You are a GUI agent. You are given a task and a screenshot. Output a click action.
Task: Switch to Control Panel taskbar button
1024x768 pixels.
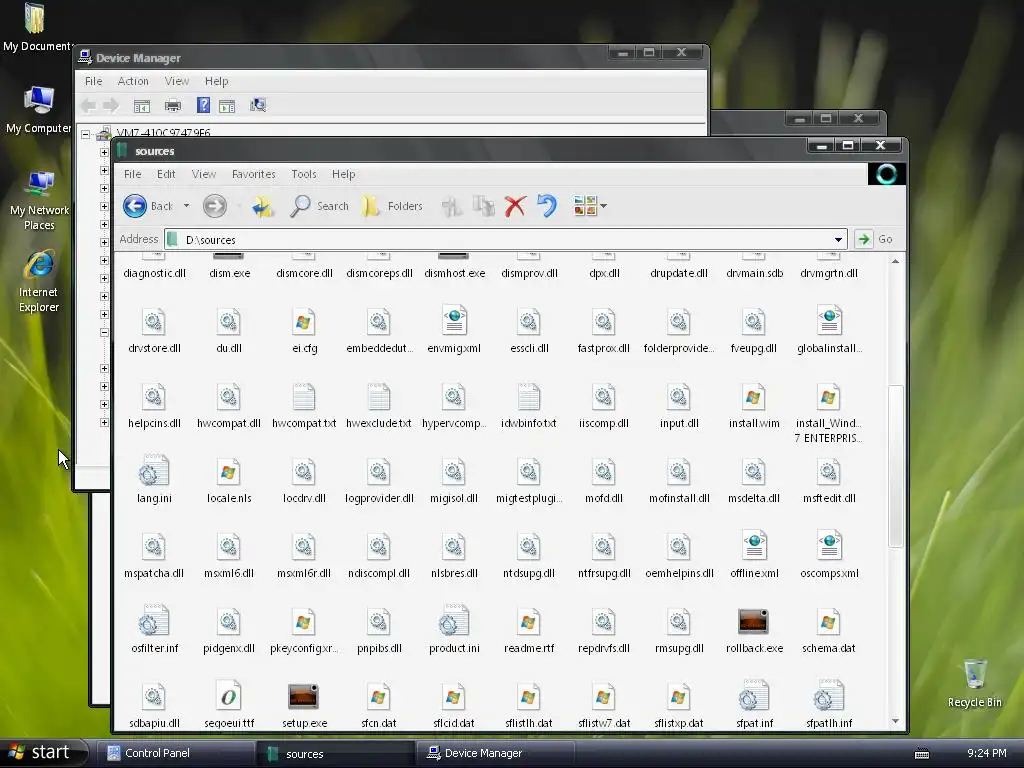click(175, 753)
